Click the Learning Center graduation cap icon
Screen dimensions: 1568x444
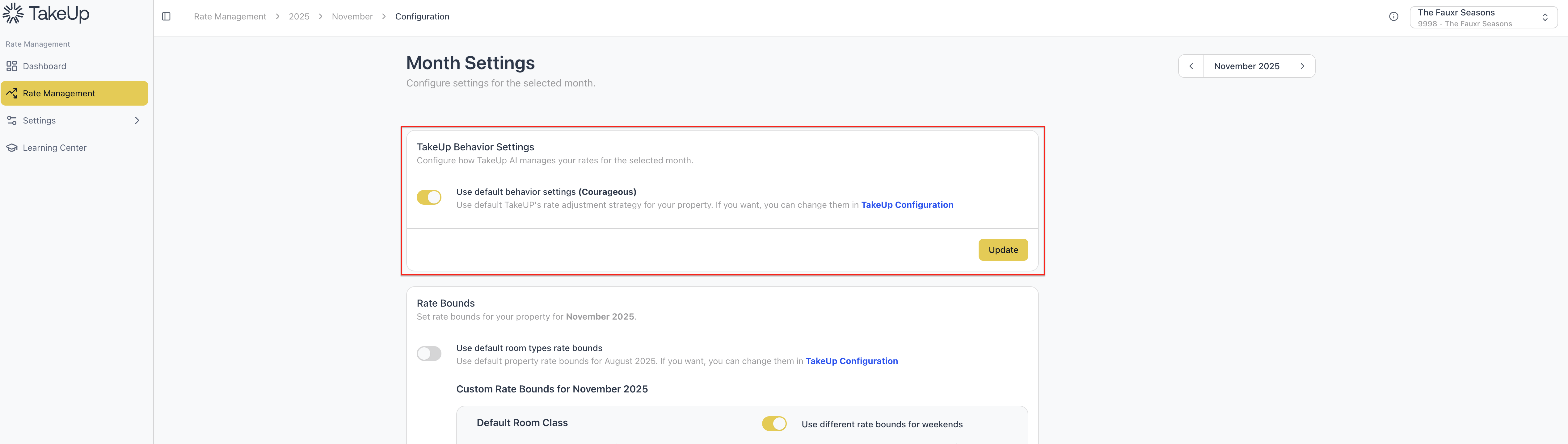(11, 148)
